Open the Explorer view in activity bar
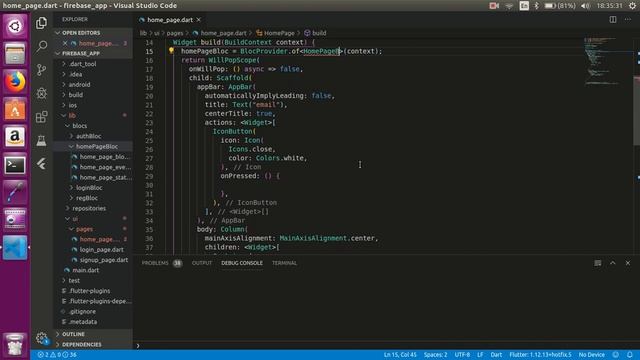Screen dimensions: 640x360 41,23
